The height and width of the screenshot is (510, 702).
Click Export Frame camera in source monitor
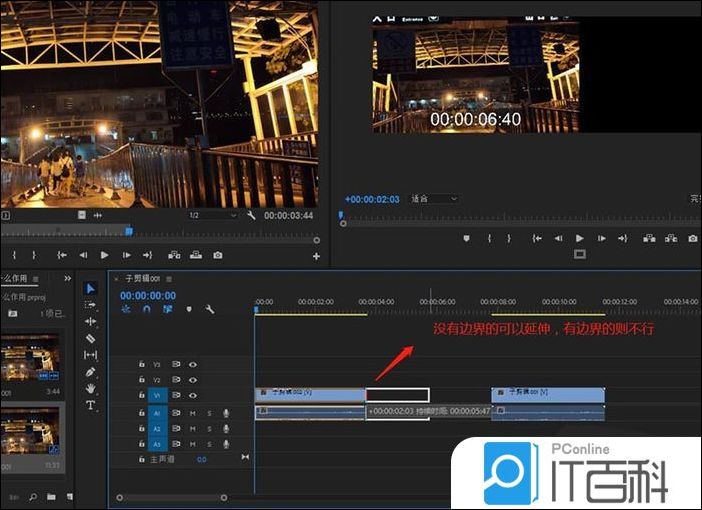coord(218,255)
